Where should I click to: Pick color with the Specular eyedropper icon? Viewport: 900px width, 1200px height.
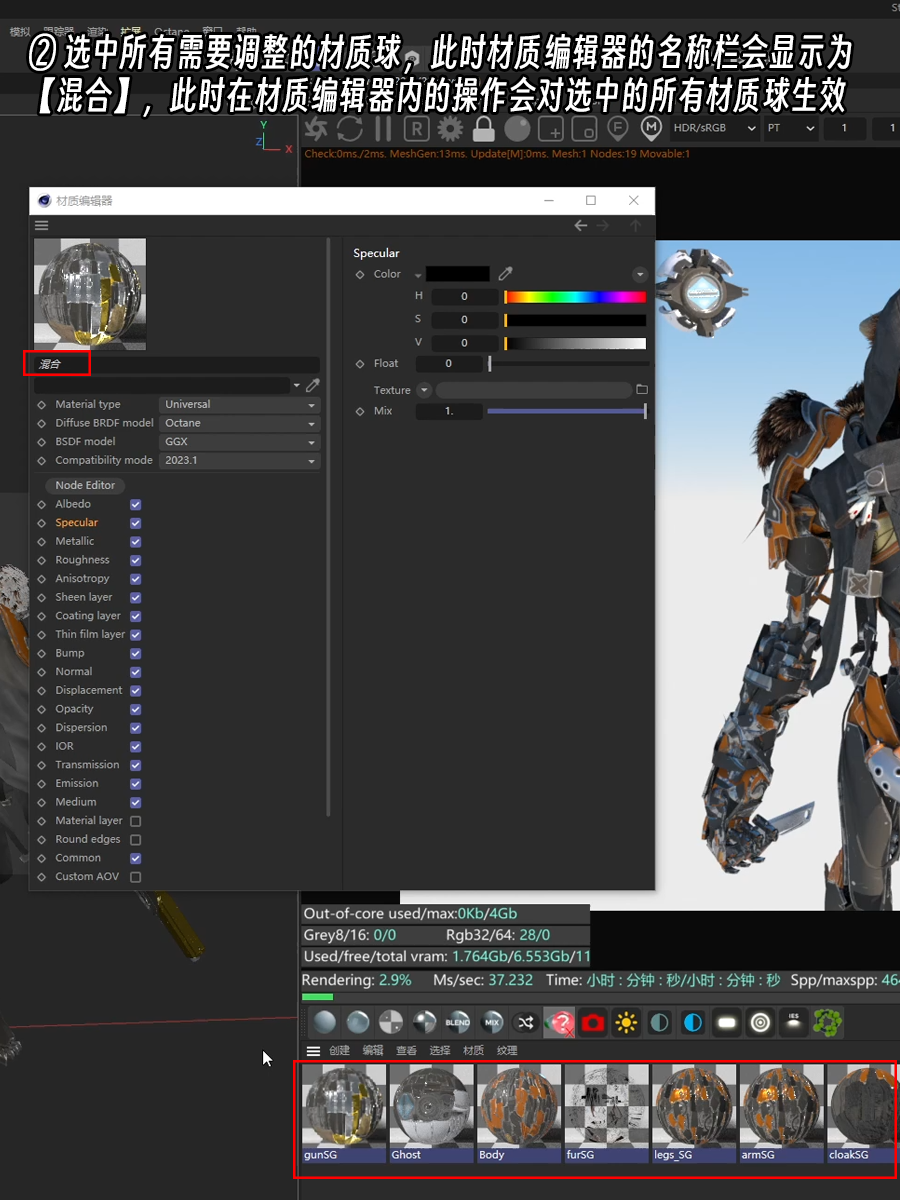505,274
